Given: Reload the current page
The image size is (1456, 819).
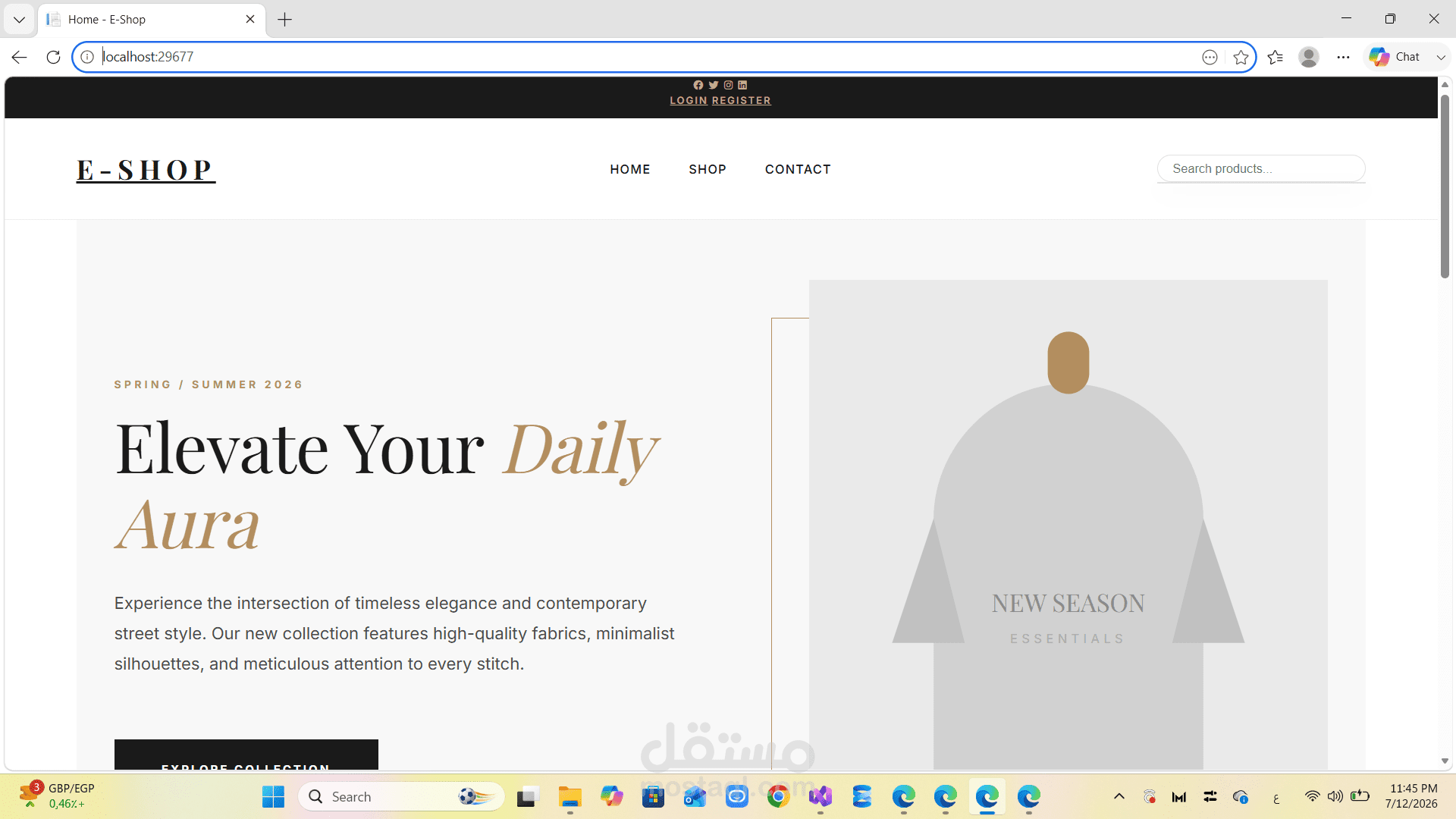Looking at the screenshot, I should point(53,57).
